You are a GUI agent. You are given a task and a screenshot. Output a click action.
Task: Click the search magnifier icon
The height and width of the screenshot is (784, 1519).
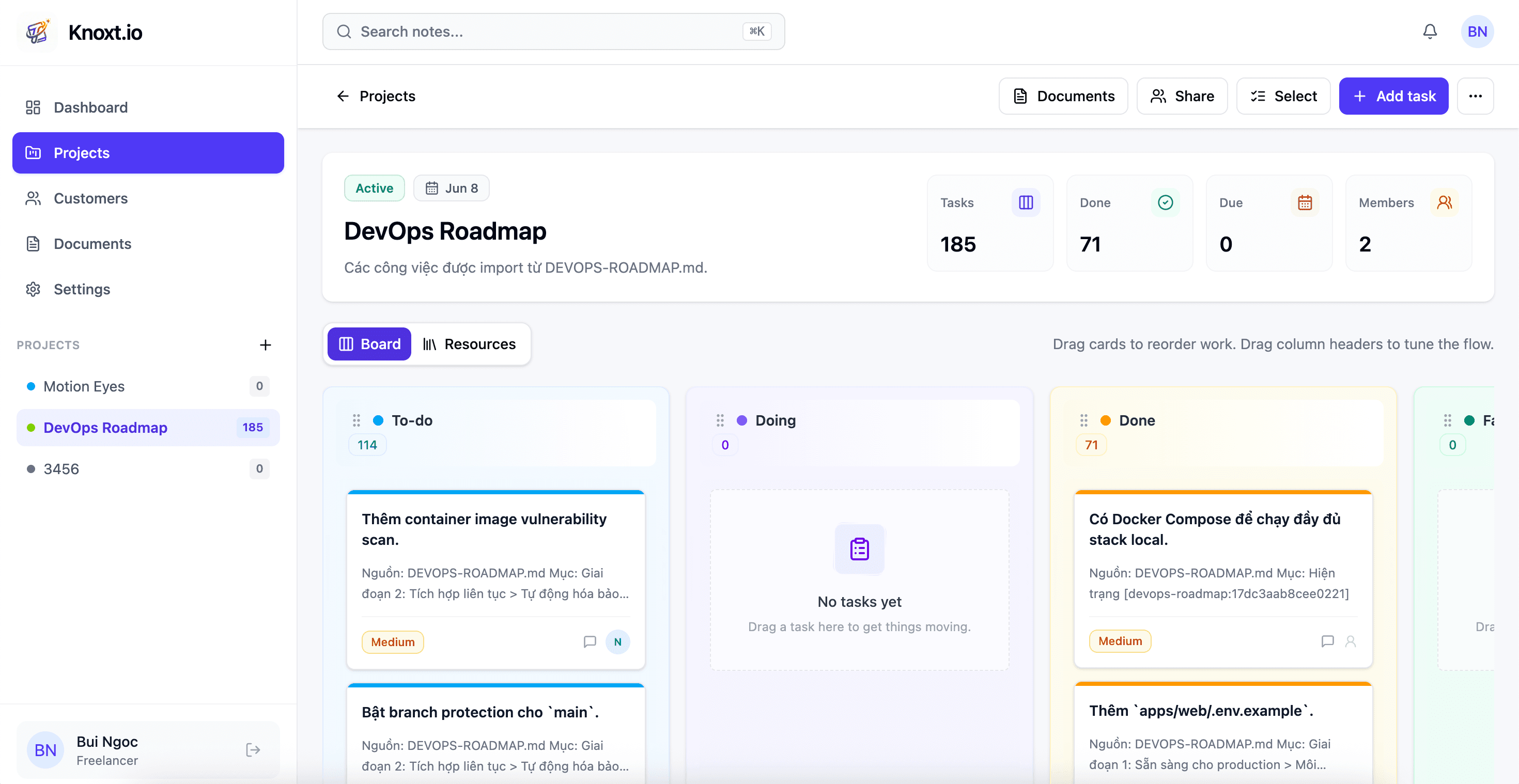[x=344, y=31]
